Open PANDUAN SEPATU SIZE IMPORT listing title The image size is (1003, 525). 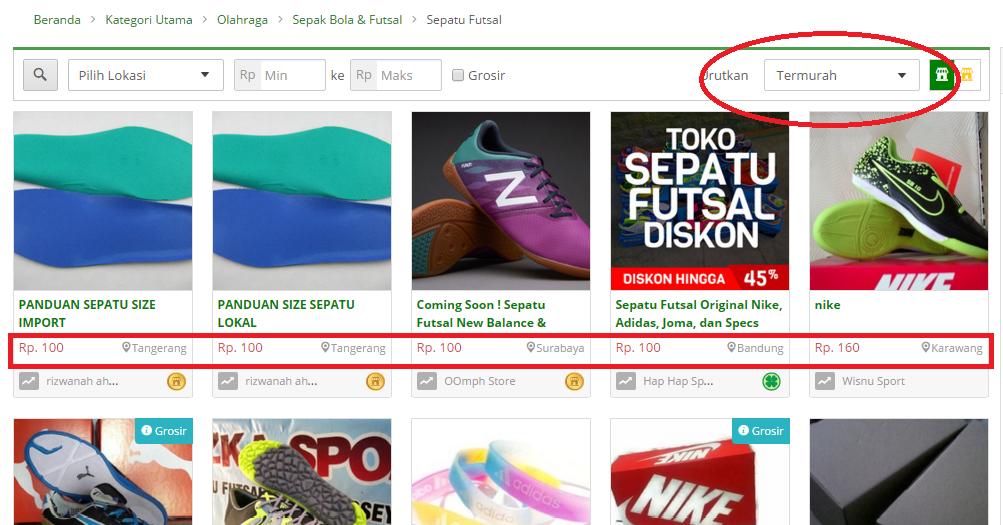click(x=87, y=313)
